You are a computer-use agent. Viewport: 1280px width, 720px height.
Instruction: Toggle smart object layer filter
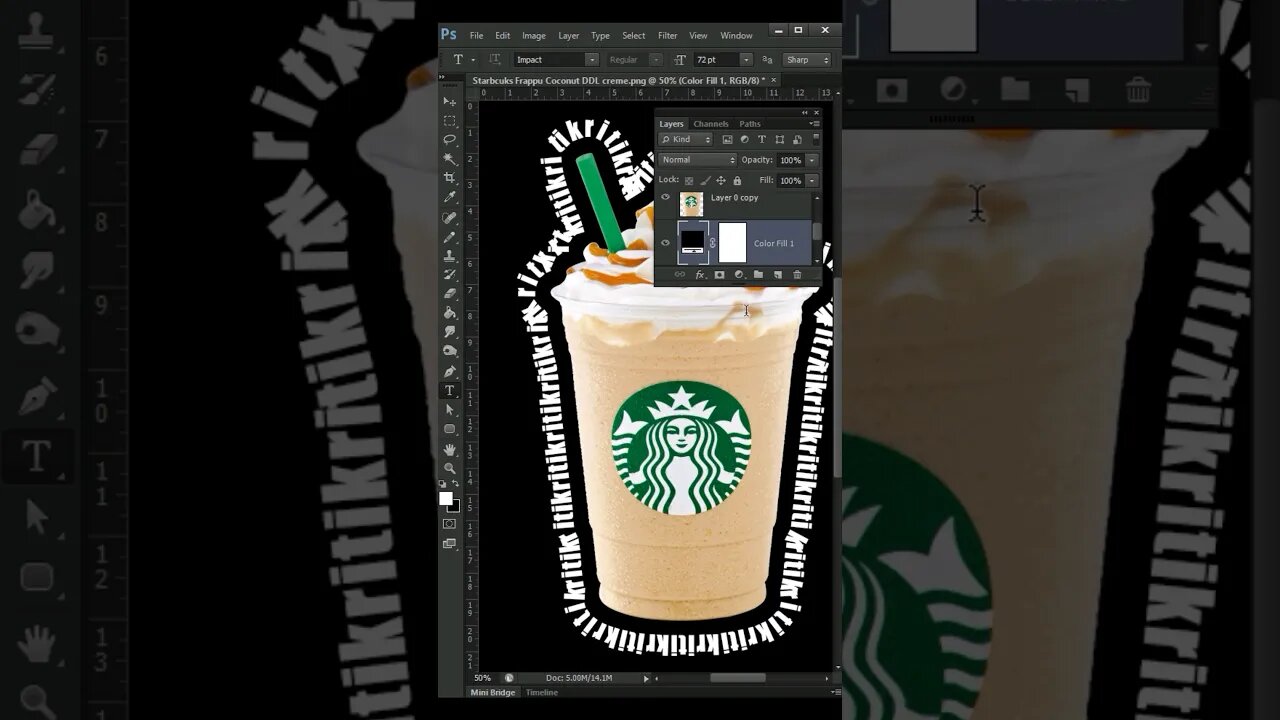point(797,140)
